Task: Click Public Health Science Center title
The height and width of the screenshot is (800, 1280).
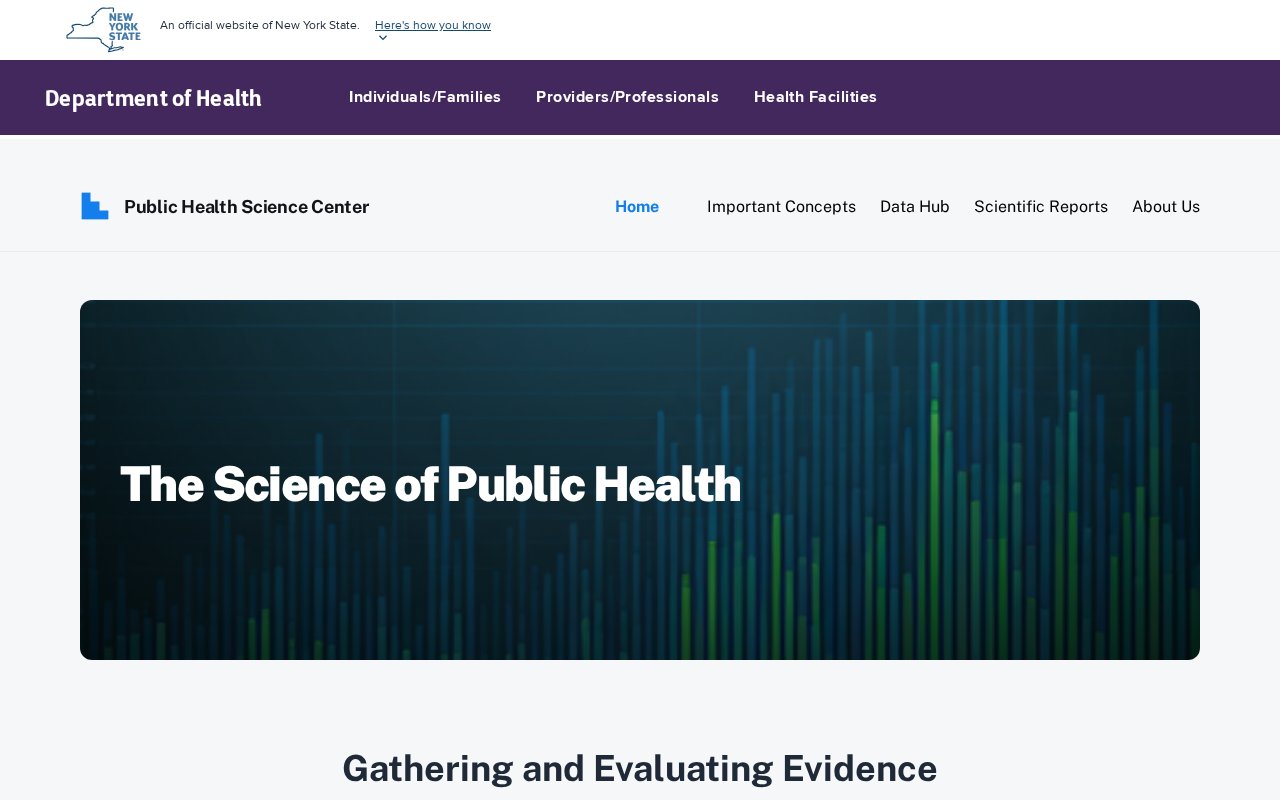Action: [246, 207]
